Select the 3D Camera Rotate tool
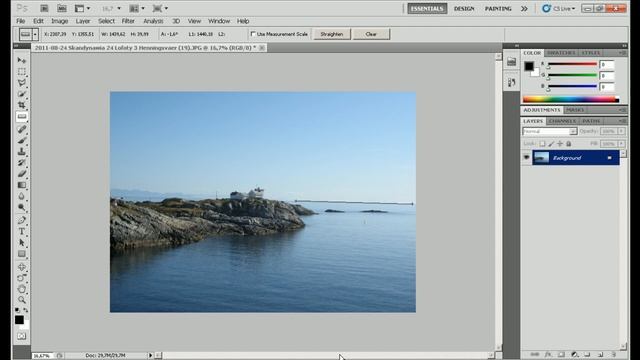 point(22,278)
